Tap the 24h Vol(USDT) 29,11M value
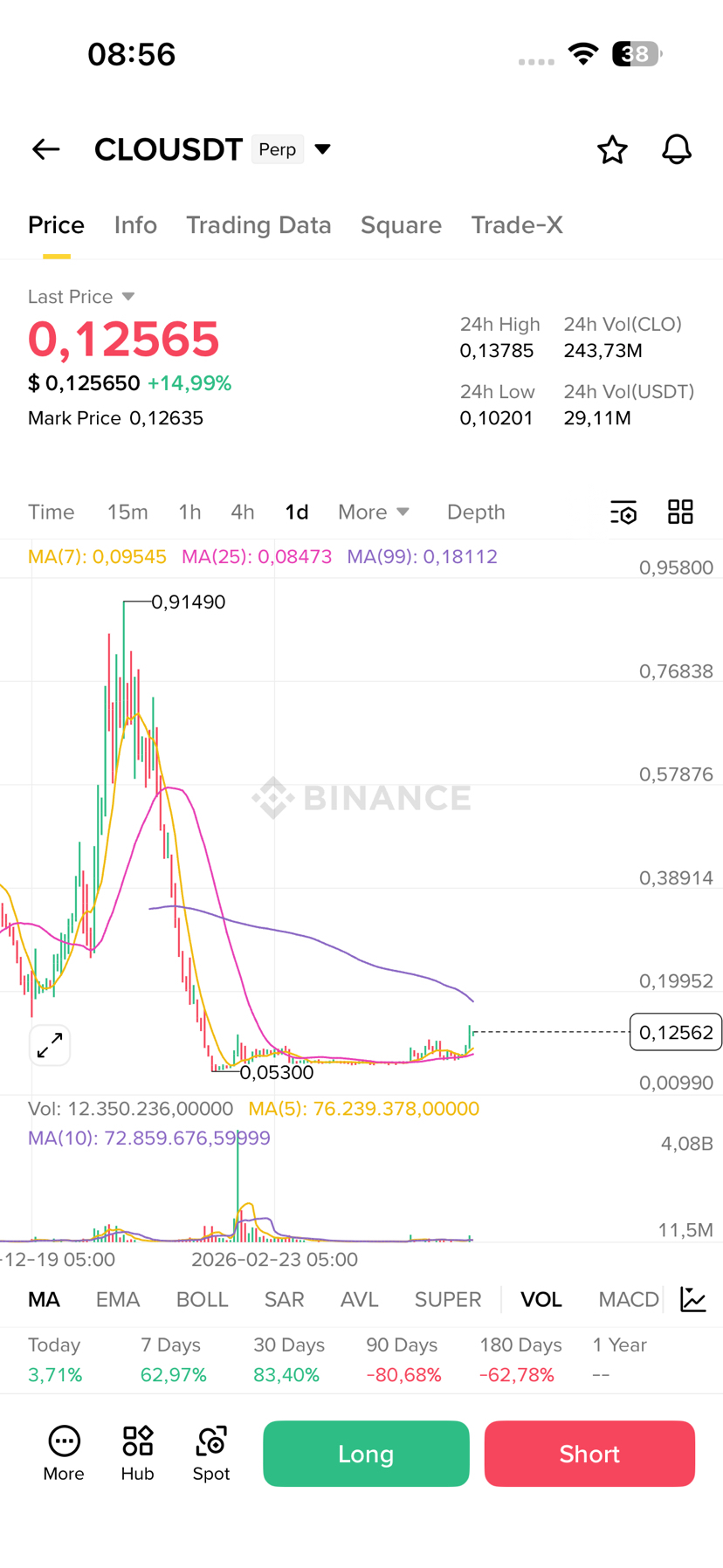This screenshot has height=1568, width=723. (597, 418)
